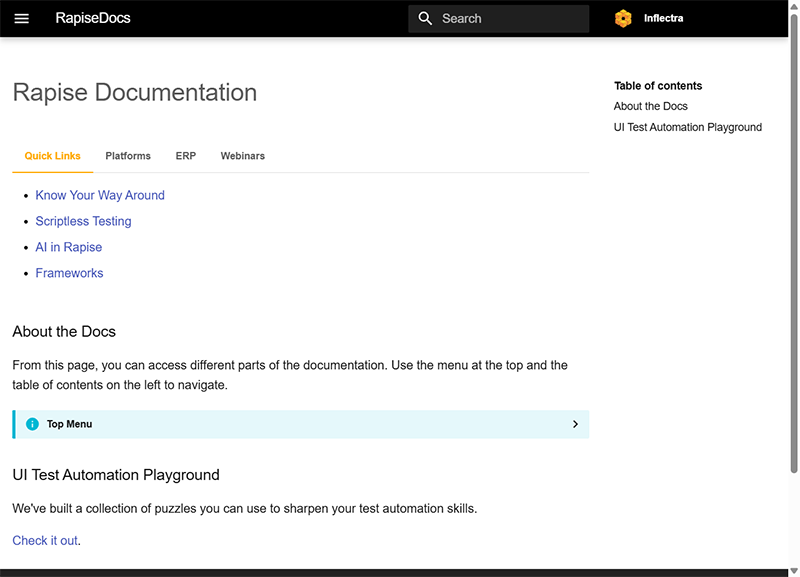Go to Scriptless Testing page
800x577 pixels.
(x=83, y=221)
